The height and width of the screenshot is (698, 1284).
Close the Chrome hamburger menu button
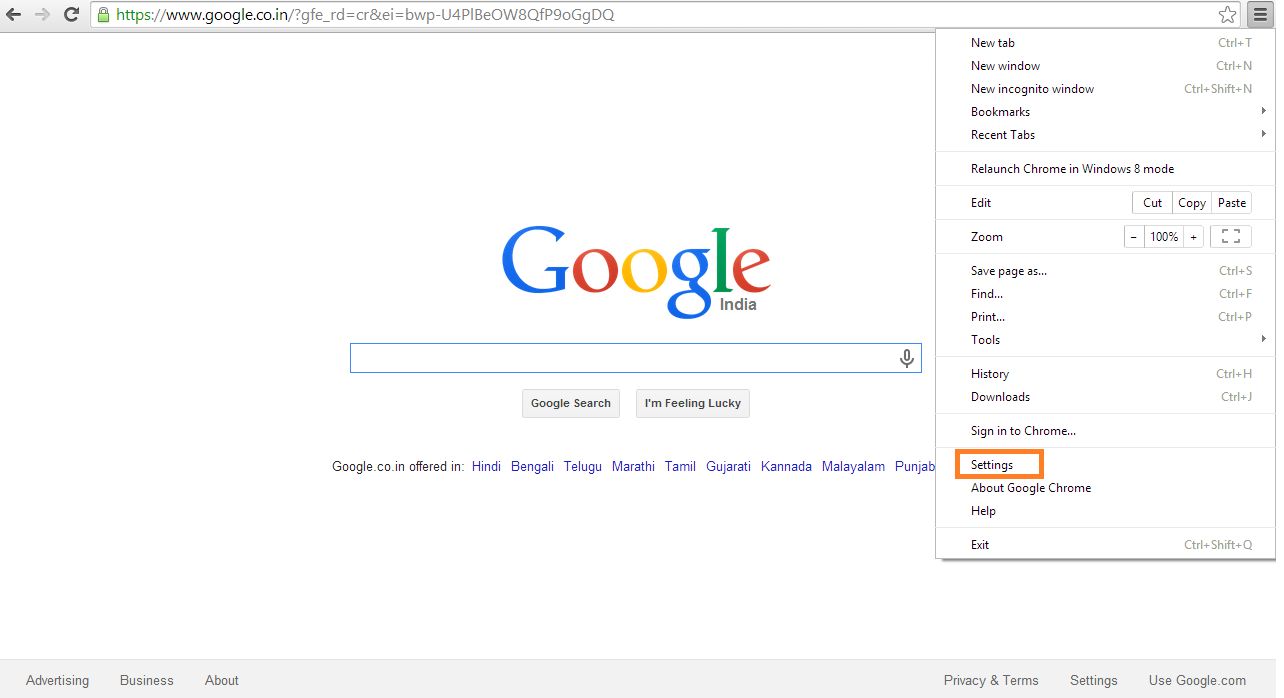coord(1258,15)
